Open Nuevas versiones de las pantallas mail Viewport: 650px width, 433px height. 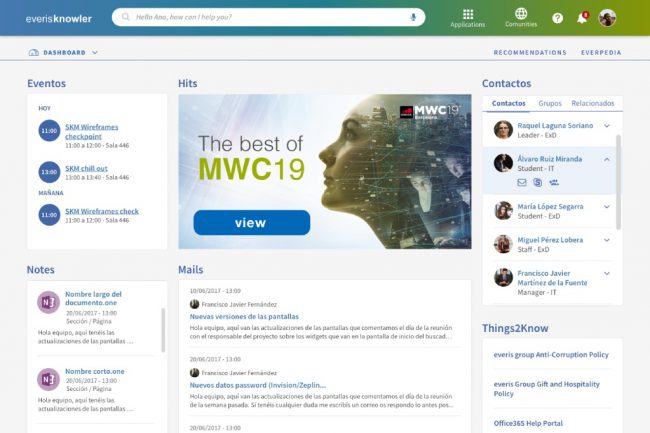(244, 316)
